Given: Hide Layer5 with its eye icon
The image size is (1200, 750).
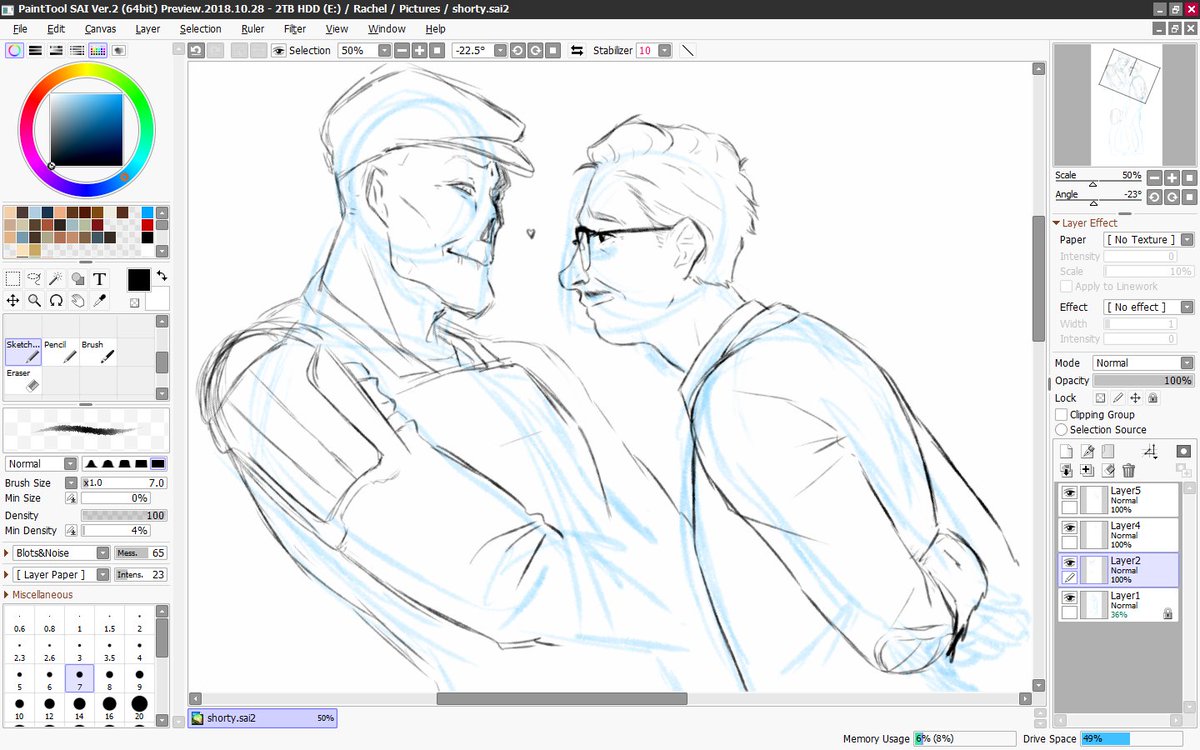Looking at the screenshot, I should [1069, 492].
